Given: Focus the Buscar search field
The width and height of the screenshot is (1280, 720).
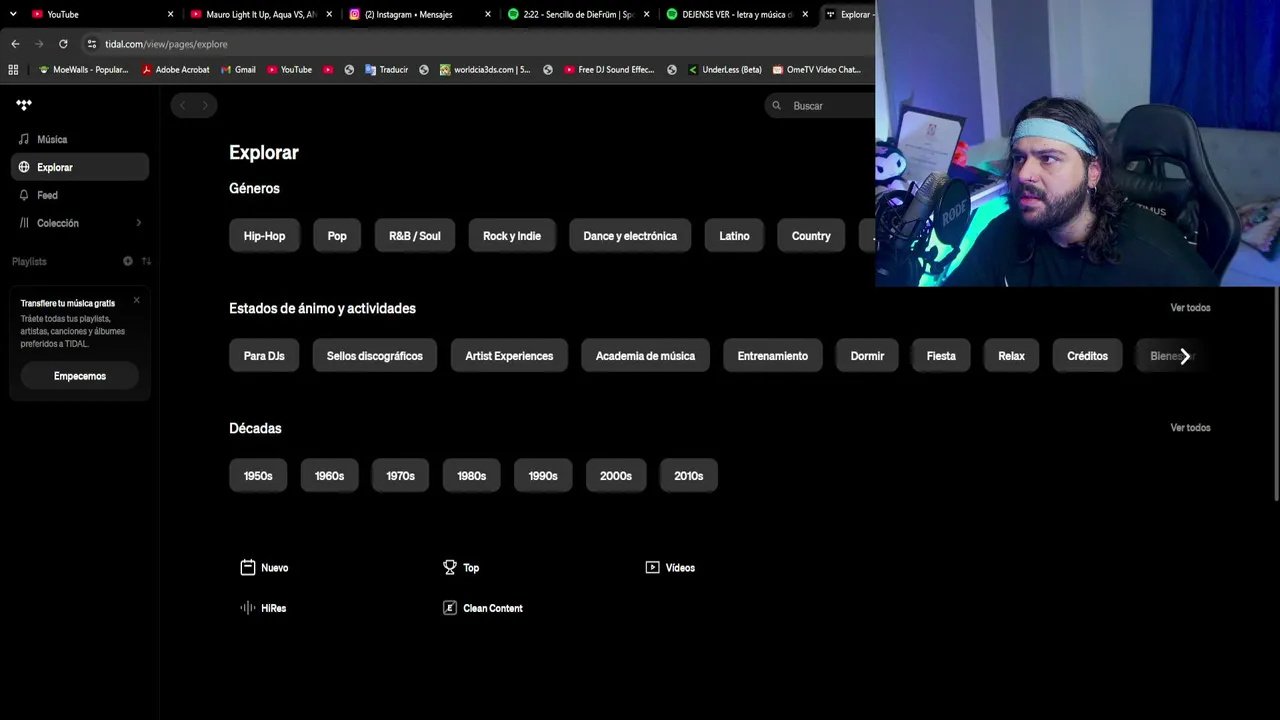Looking at the screenshot, I should pyautogui.click(x=820, y=105).
